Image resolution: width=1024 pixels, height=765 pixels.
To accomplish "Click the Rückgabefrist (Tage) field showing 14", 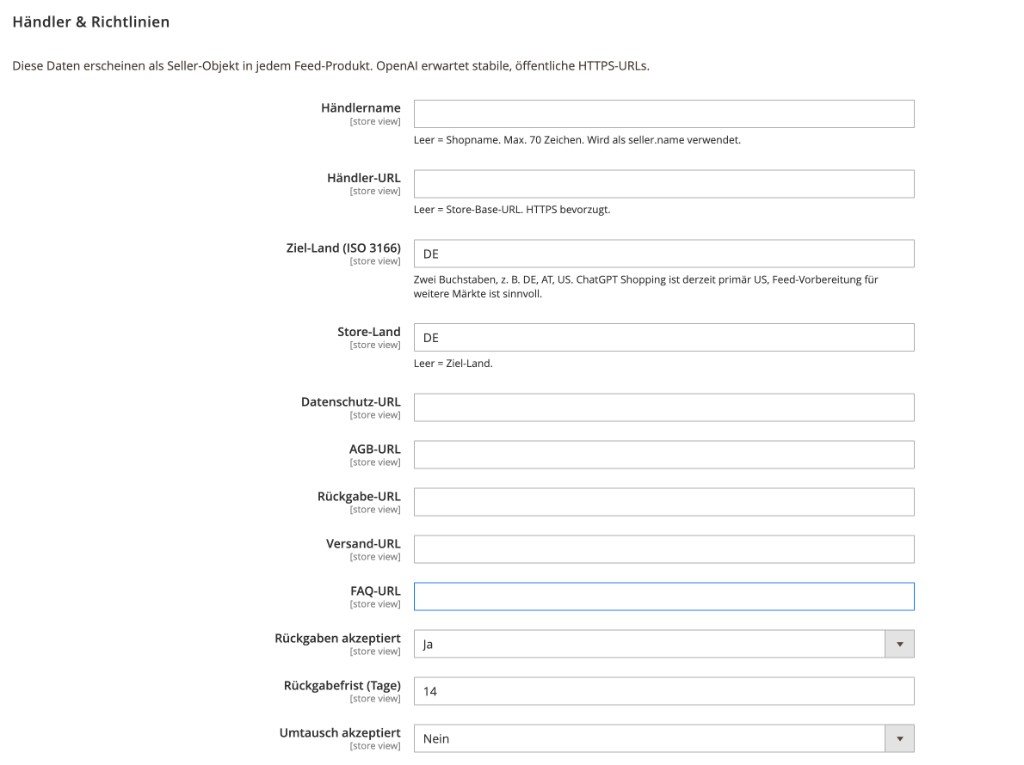I will point(664,691).
